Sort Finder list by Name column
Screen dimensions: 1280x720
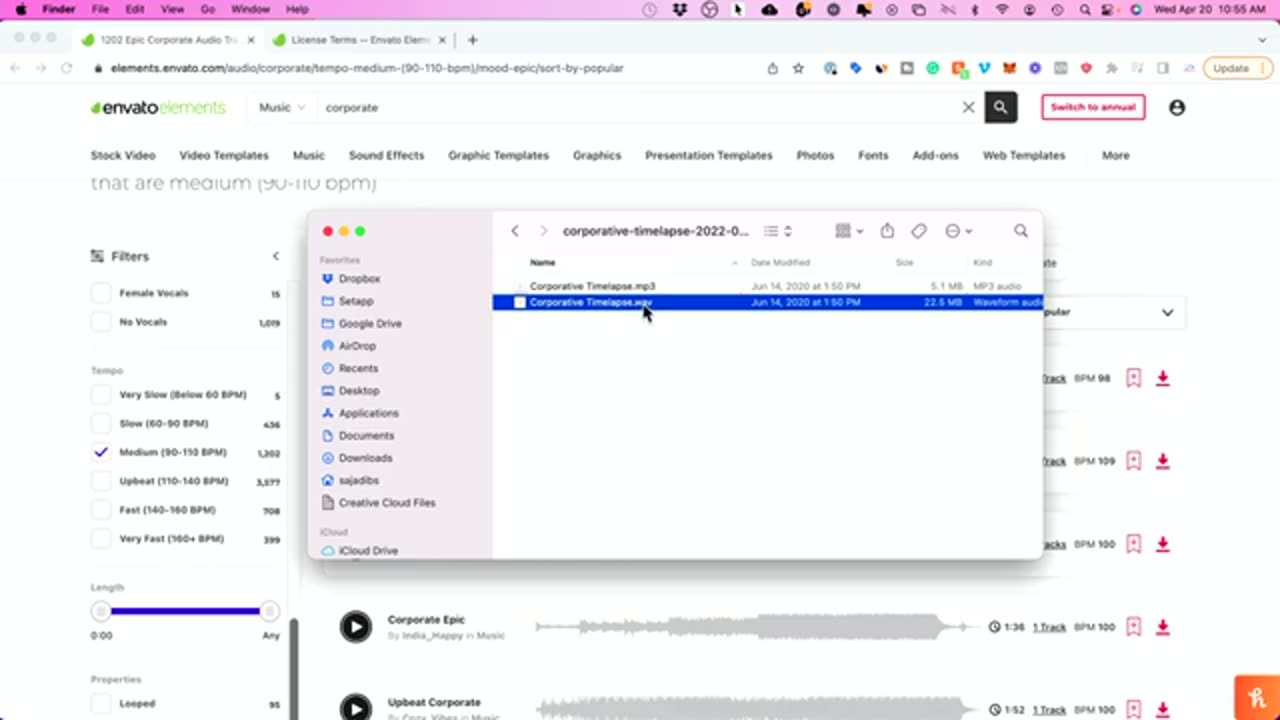(x=542, y=263)
